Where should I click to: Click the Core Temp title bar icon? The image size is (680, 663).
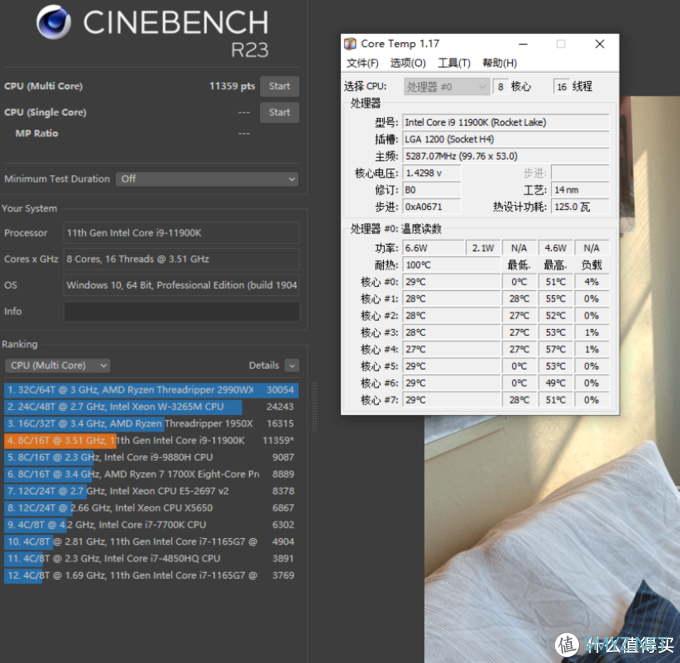tap(350, 44)
